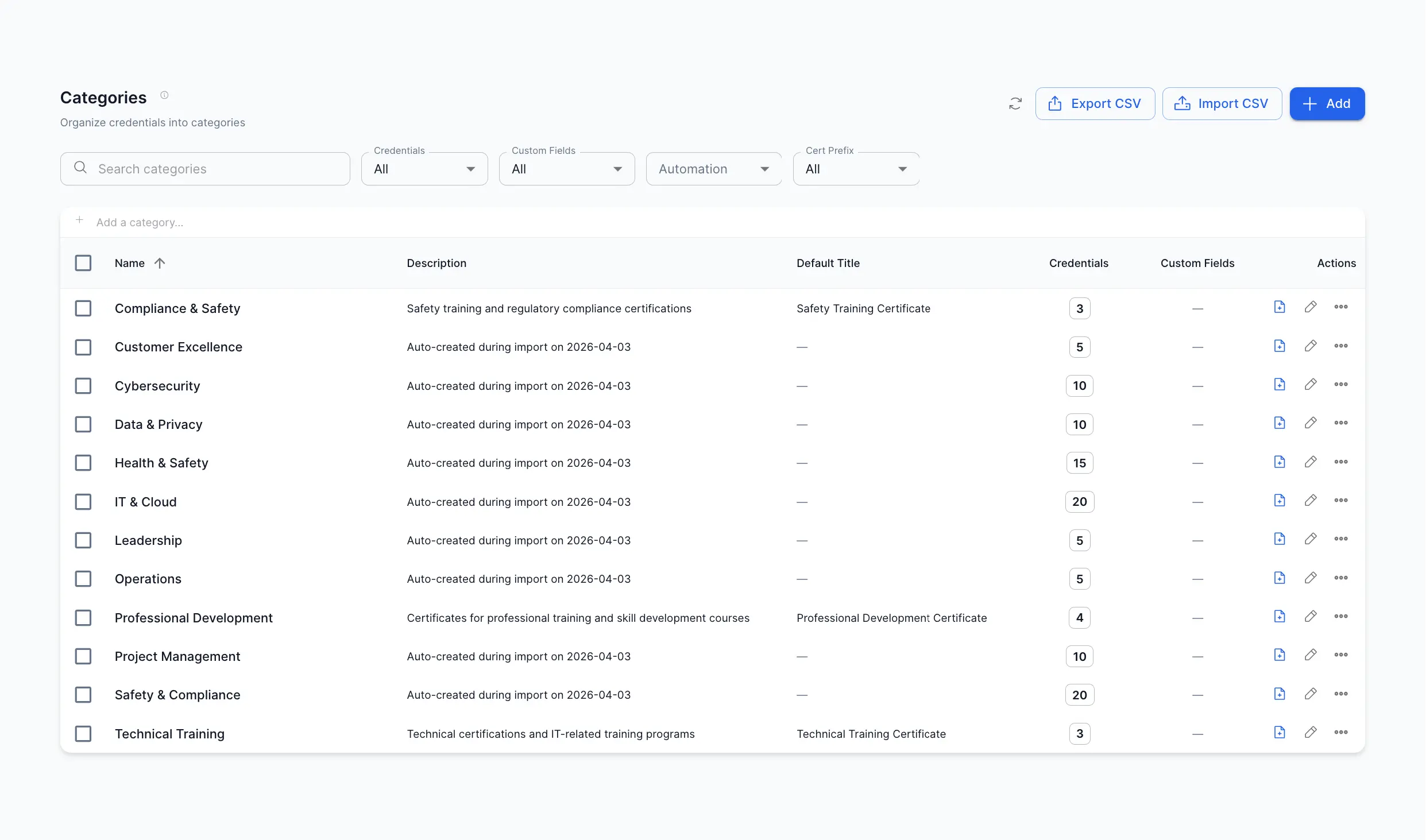Open the Cert Prefix dropdown

coord(855,168)
